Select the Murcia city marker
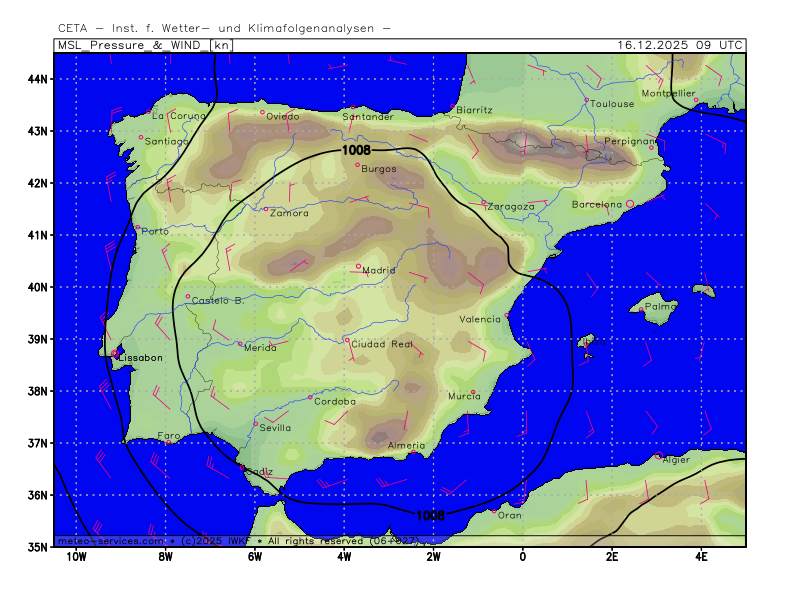 click(x=473, y=392)
